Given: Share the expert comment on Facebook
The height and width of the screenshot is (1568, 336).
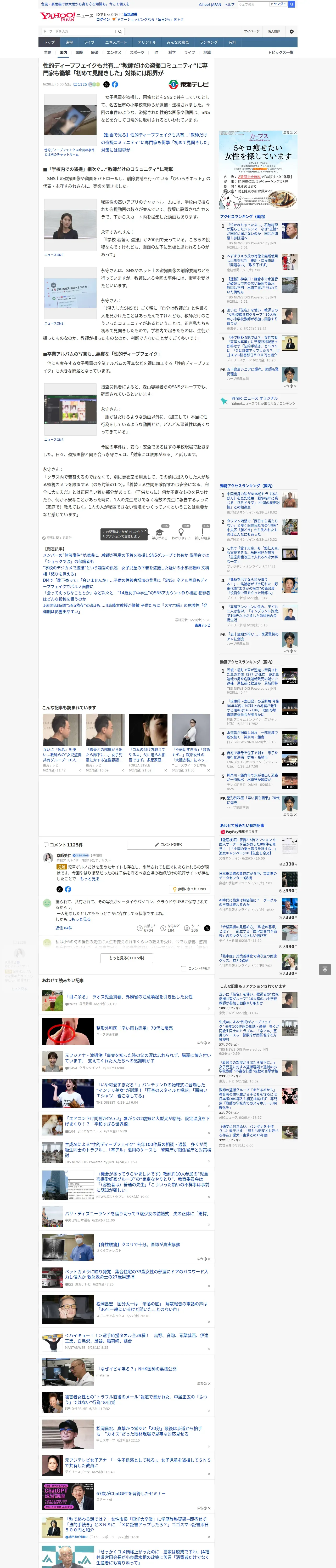Looking at the screenshot, I should coord(68,889).
